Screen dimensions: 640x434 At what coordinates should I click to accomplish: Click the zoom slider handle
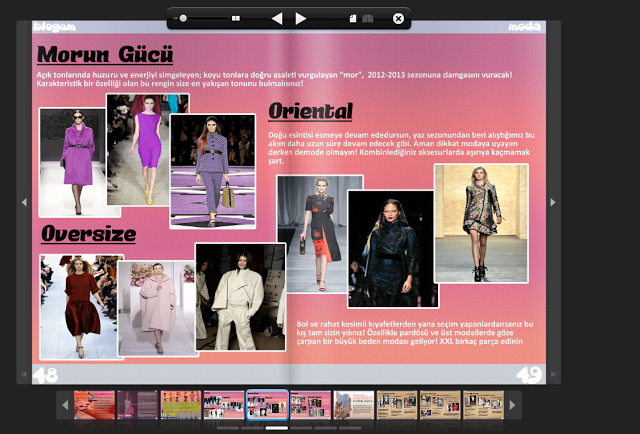pos(183,18)
